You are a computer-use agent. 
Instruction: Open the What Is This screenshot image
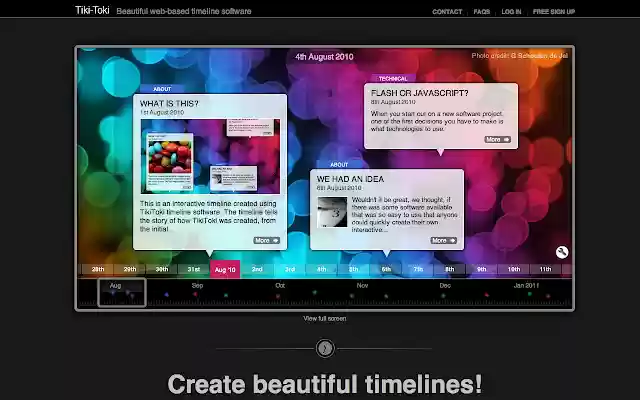coord(210,156)
